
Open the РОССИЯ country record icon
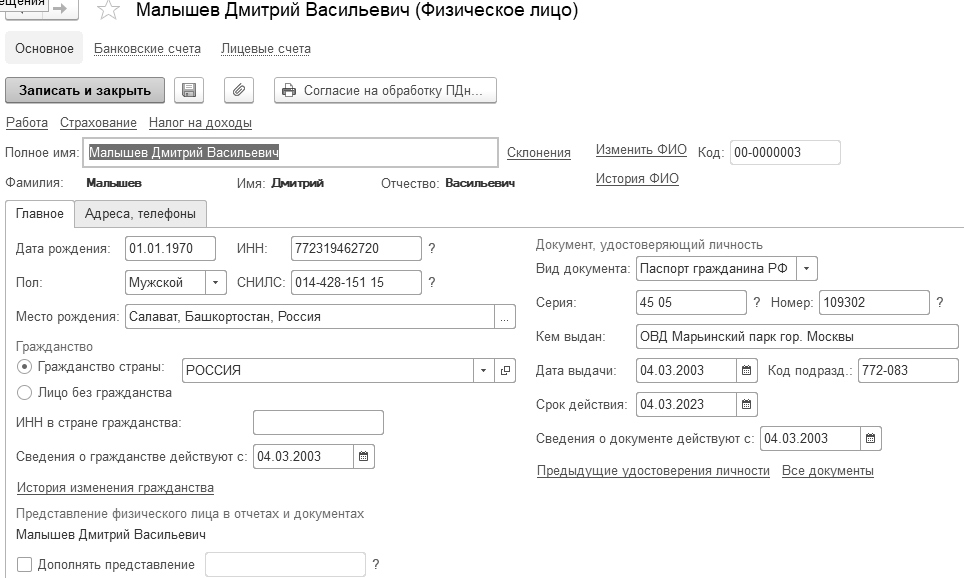(506, 371)
